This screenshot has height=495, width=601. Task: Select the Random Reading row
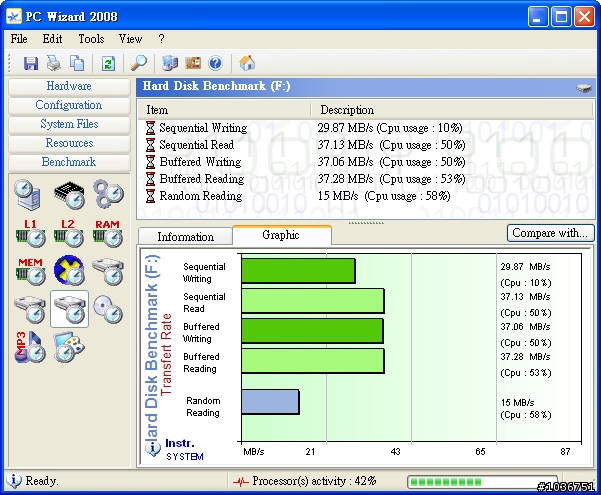pyautogui.click(x=365, y=196)
